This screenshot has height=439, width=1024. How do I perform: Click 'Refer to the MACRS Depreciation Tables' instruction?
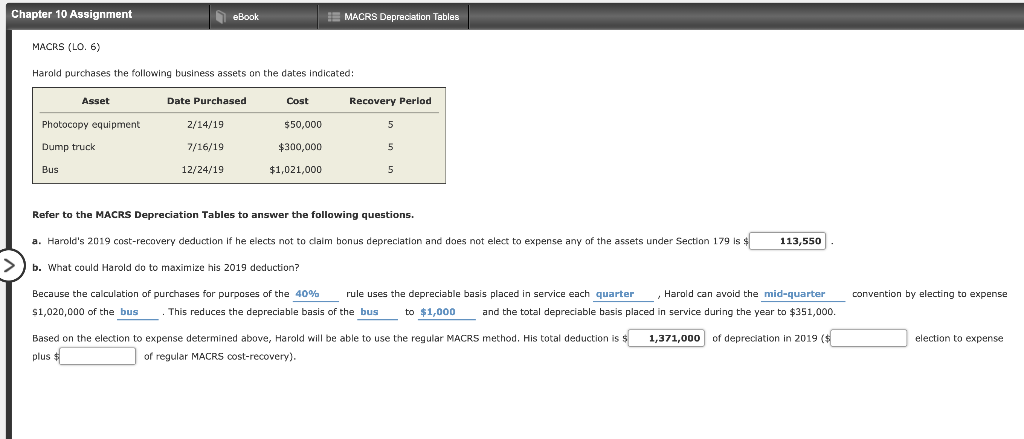coord(223,214)
